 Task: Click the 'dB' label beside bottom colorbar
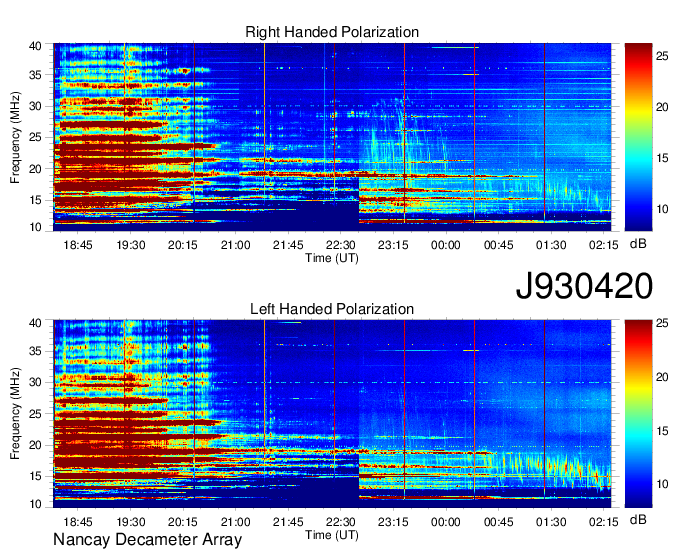638,519
